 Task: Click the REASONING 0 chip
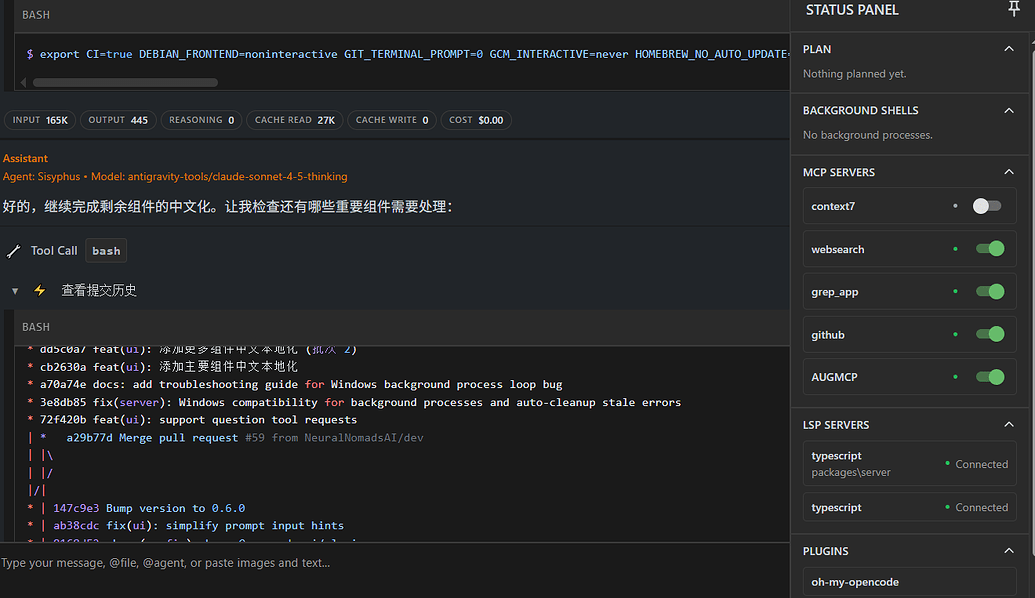pos(201,120)
